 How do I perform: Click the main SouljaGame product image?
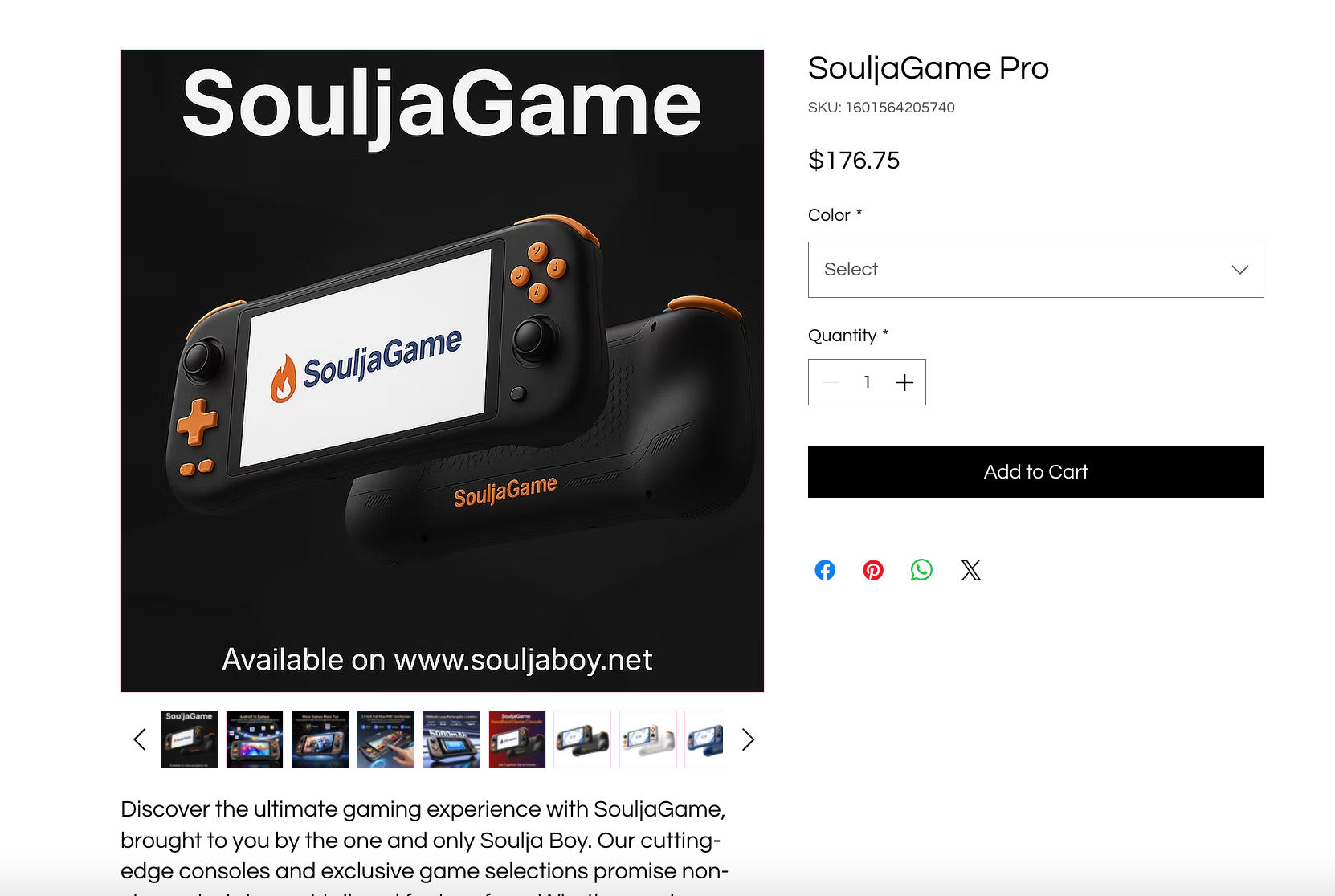coord(443,371)
